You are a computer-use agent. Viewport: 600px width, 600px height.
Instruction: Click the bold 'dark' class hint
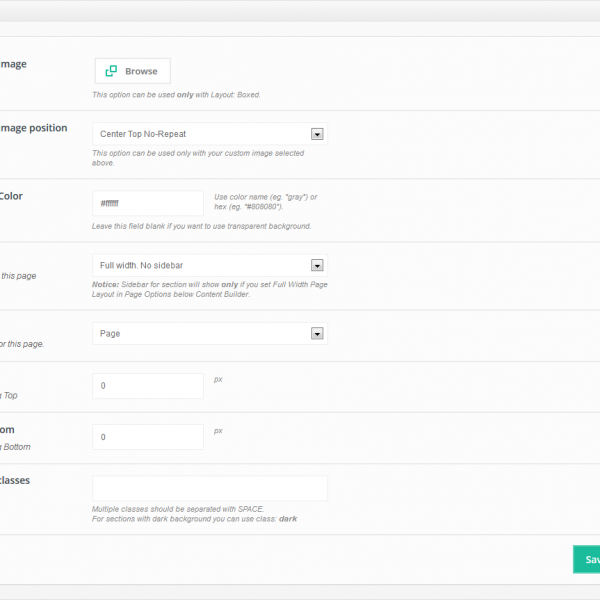[x=287, y=519]
